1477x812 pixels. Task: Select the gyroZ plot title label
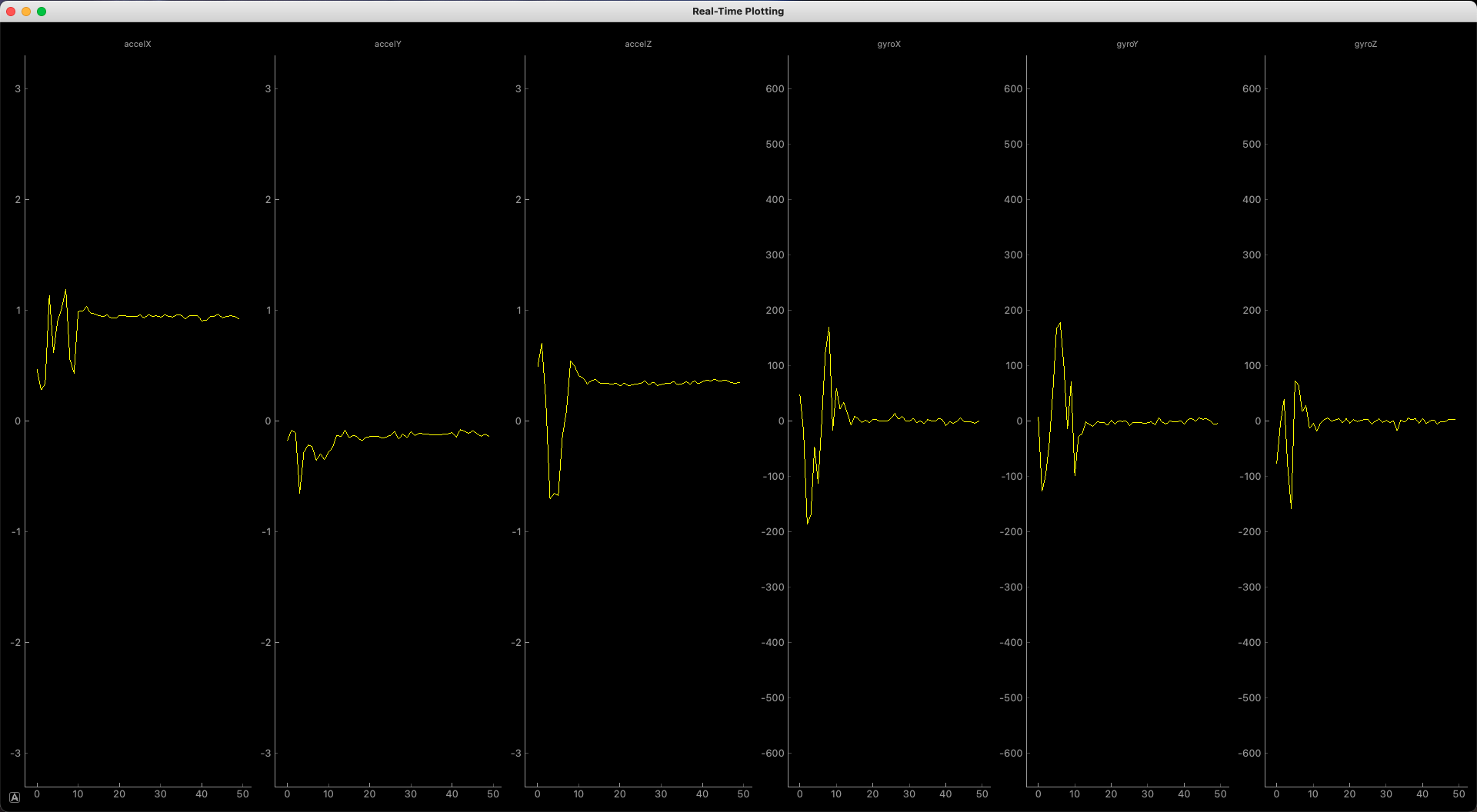[1365, 45]
